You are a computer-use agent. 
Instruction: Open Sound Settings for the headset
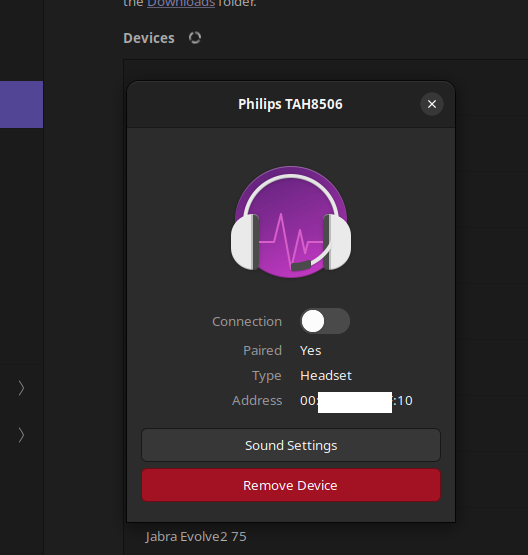[291, 445]
